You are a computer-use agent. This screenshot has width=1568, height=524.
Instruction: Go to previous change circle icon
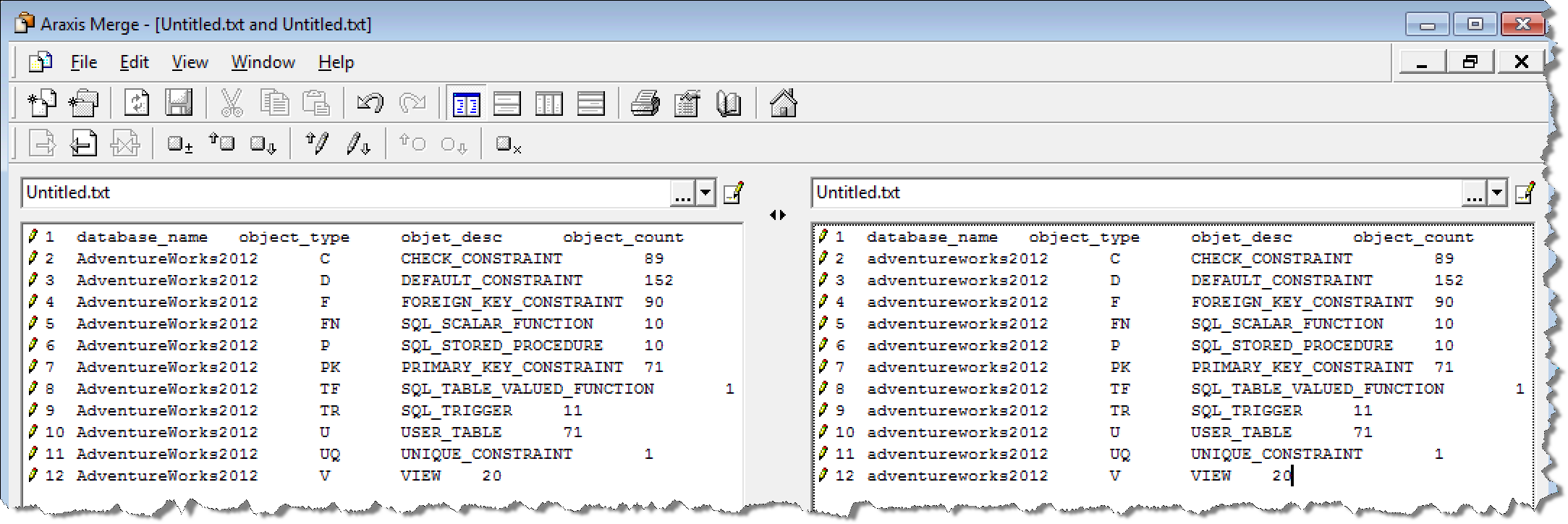pyautogui.click(x=412, y=143)
